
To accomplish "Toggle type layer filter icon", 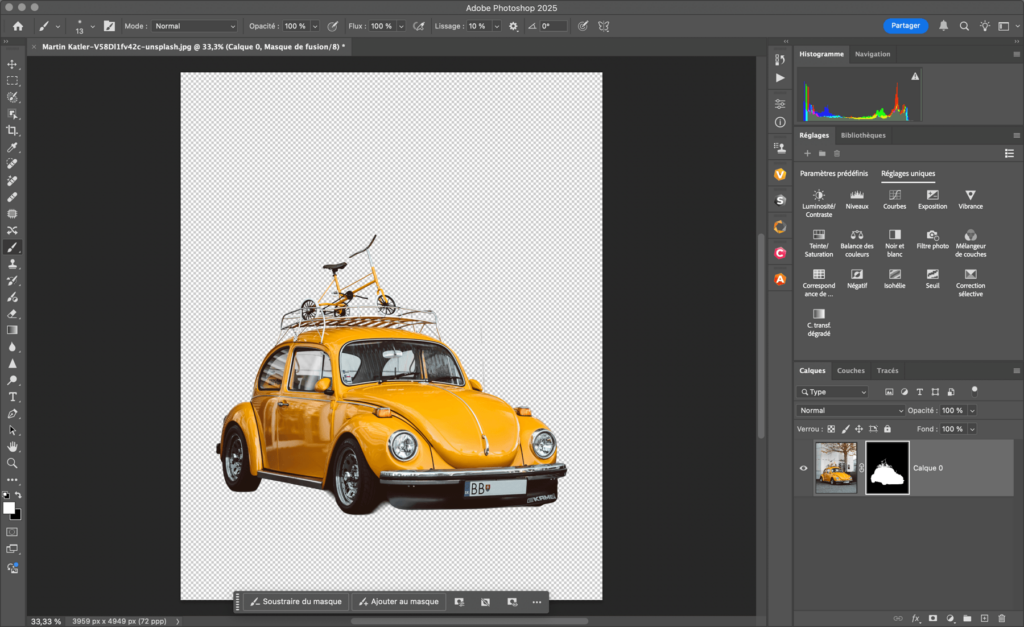I will click(x=920, y=392).
